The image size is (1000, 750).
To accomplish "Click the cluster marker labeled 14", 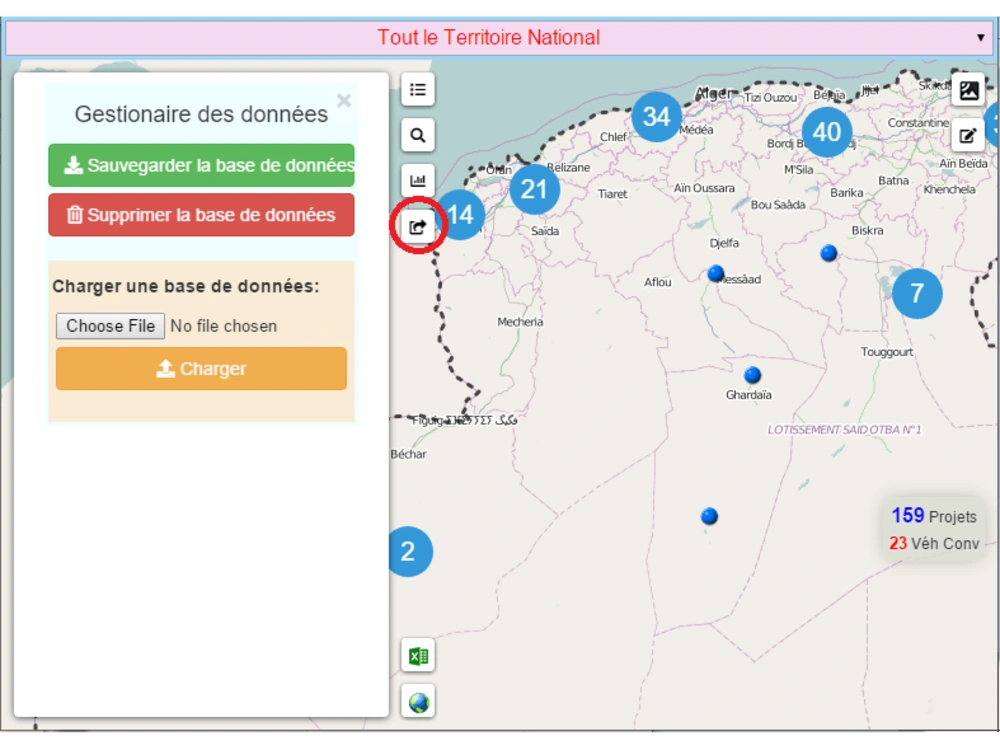I will [460, 215].
